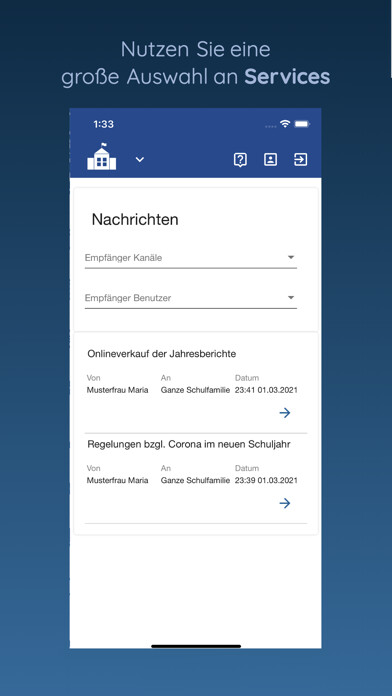Open Onlineverkauf der Jahresberichte message arrow

coord(285,413)
